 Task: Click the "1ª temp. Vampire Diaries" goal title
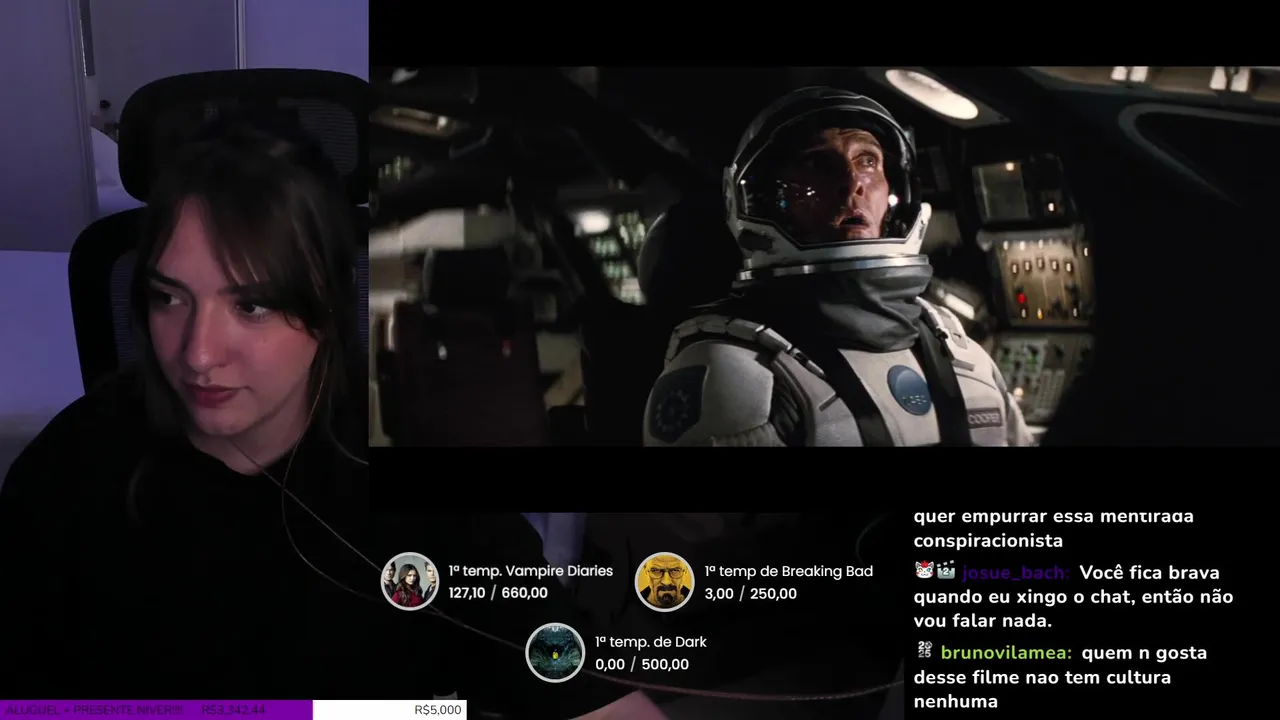(x=531, y=571)
